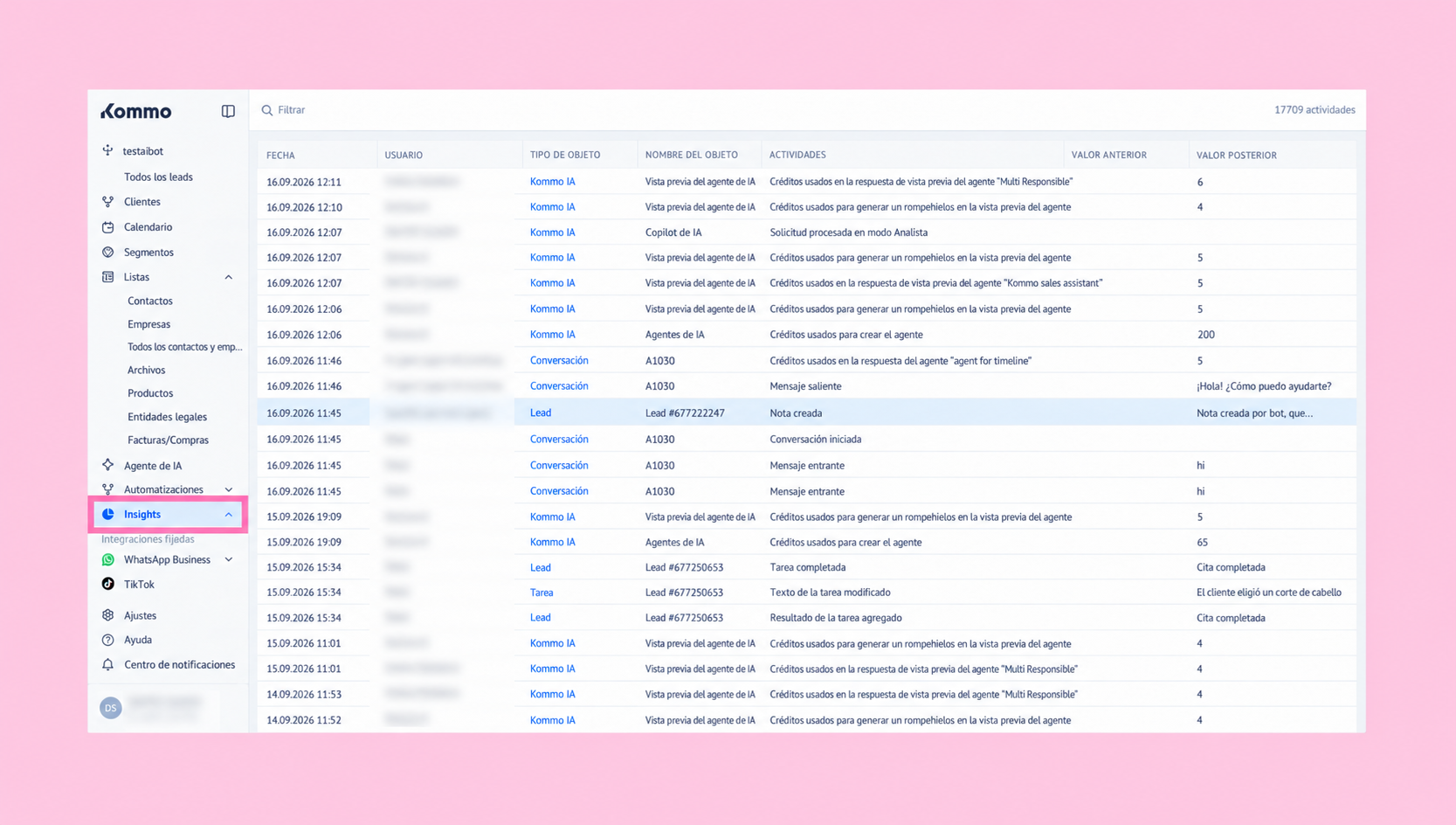This screenshot has width=1456, height=825.
Task: Click the testaibot pipeline icon
Action: tap(108, 150)
